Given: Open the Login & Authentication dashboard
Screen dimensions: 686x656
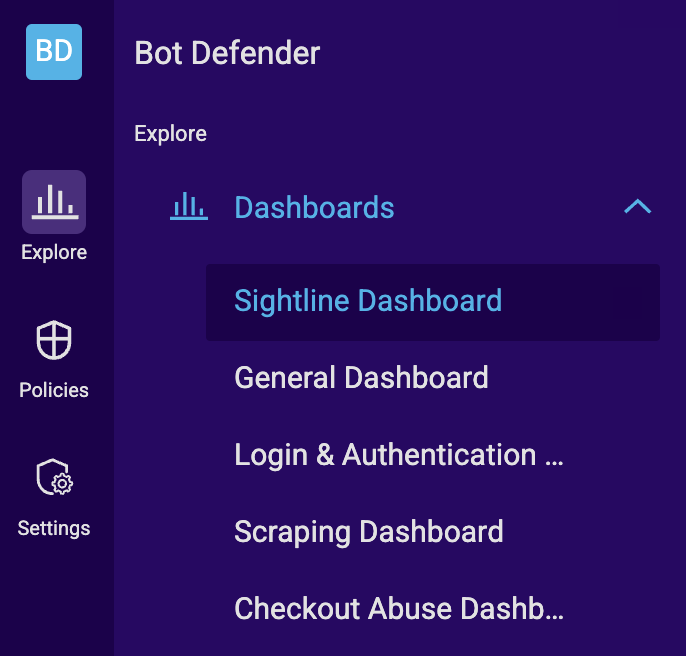Looking at the screenshot, I should [399, 455].
